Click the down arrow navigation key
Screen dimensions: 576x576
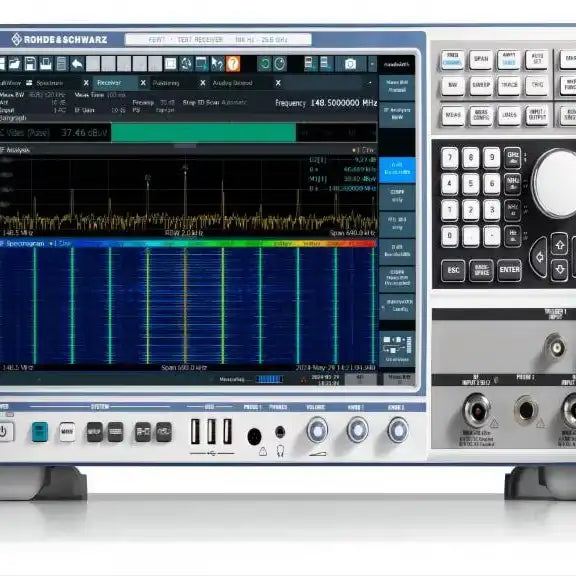pyautogui.click(x=559, y=270)
